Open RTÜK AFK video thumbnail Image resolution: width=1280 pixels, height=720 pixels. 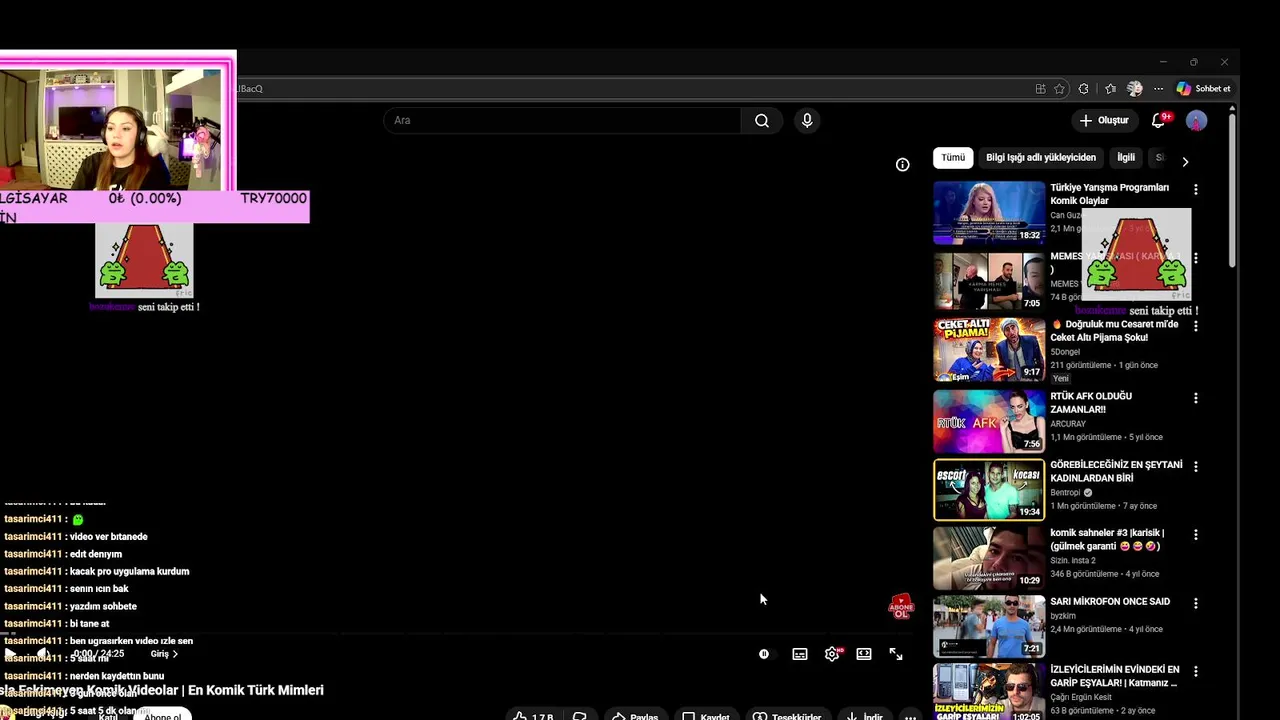[x=989, y=422]
